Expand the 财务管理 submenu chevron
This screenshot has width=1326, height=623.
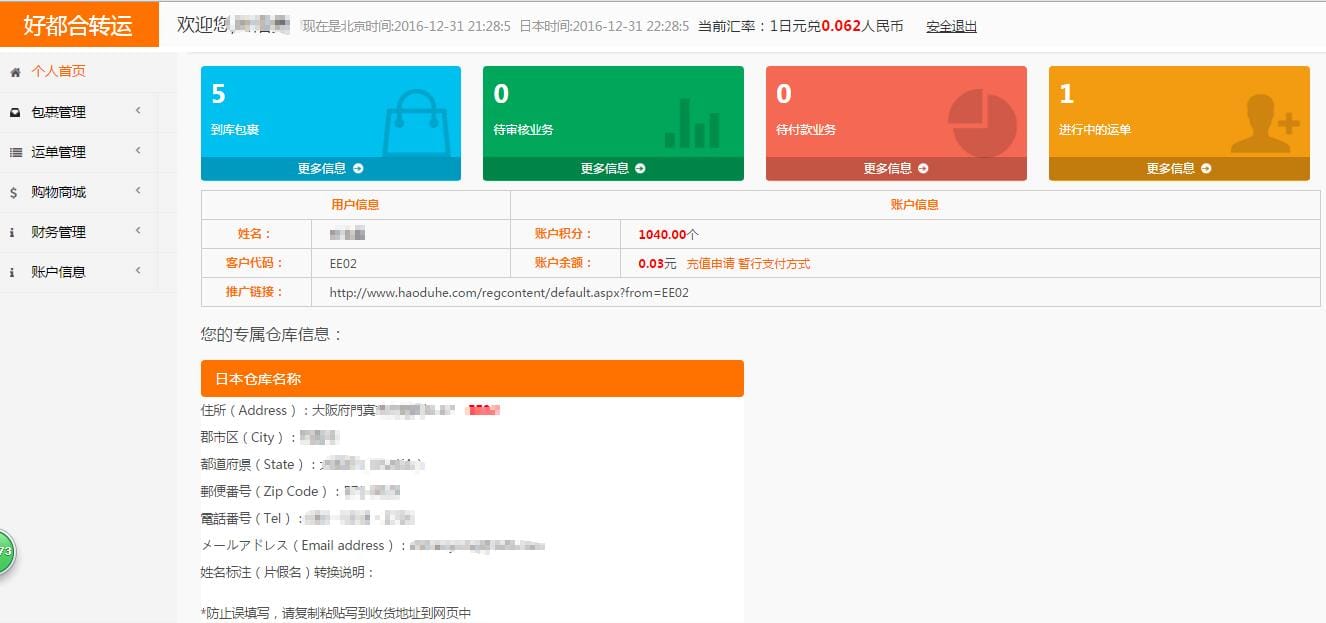[138, 231]
